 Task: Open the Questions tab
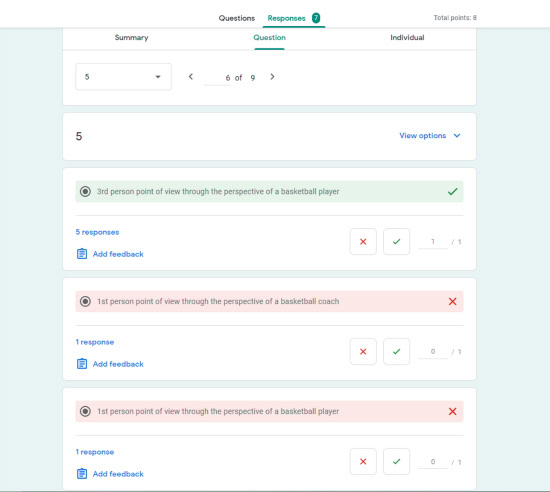237,18
